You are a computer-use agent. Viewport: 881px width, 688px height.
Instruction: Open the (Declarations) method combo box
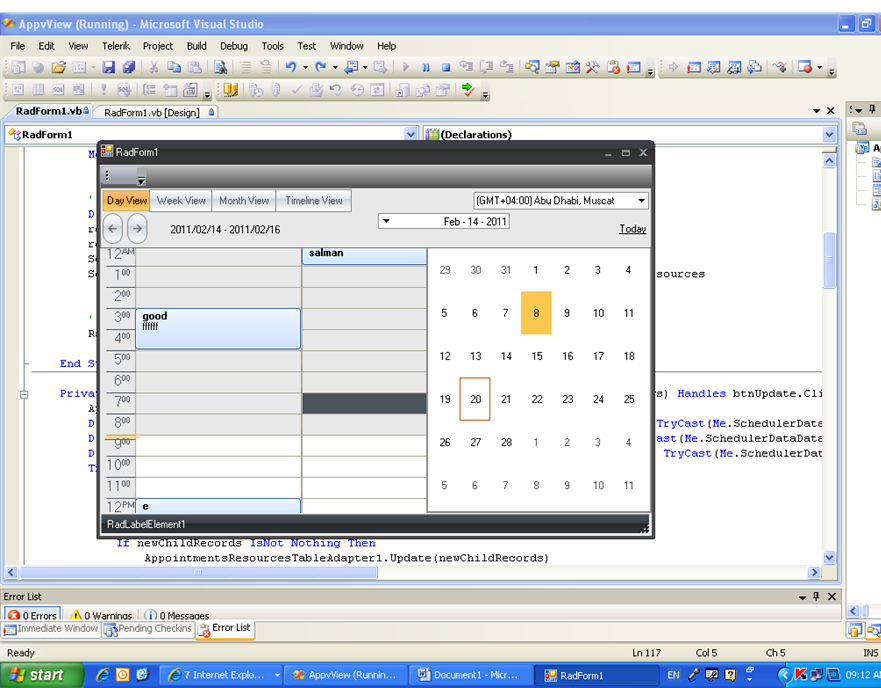tap(629, 134)
